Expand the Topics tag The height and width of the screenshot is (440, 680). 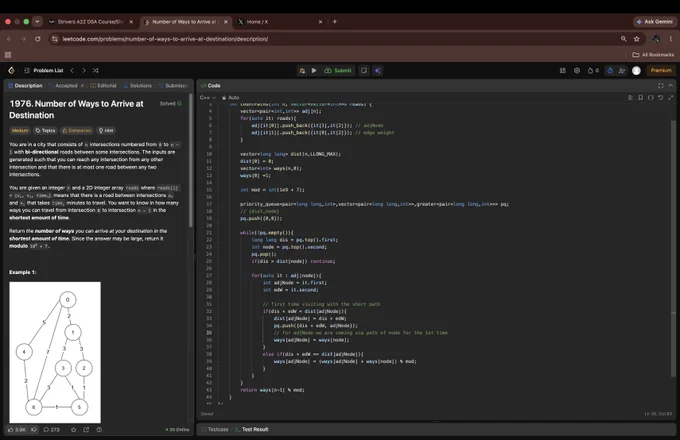click(45, 130)
